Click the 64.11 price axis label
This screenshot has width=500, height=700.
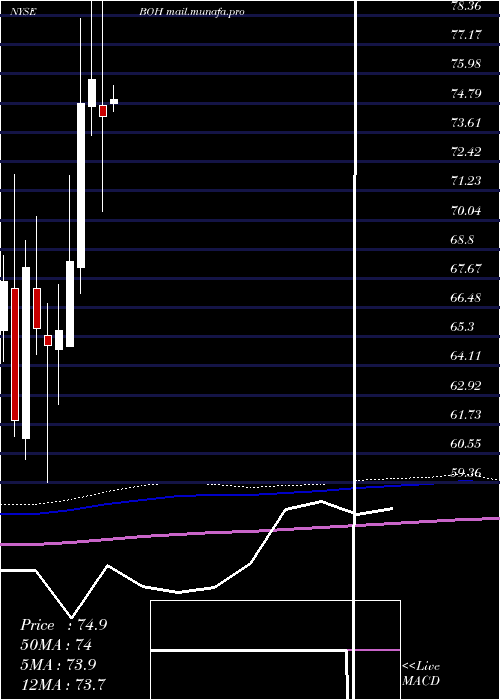(x=466, y=356)
